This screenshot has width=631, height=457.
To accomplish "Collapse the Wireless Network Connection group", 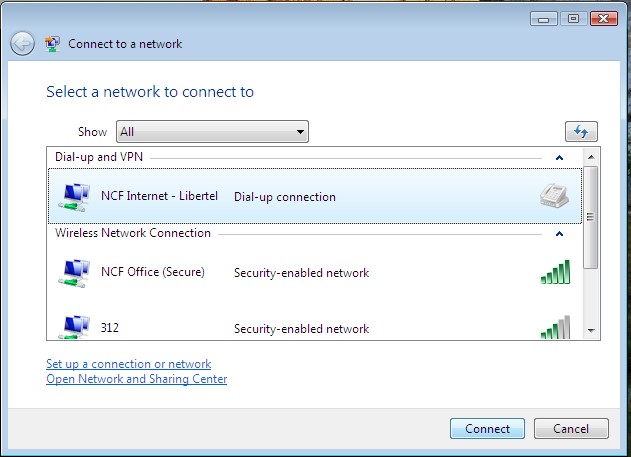I will click(559, 234).
